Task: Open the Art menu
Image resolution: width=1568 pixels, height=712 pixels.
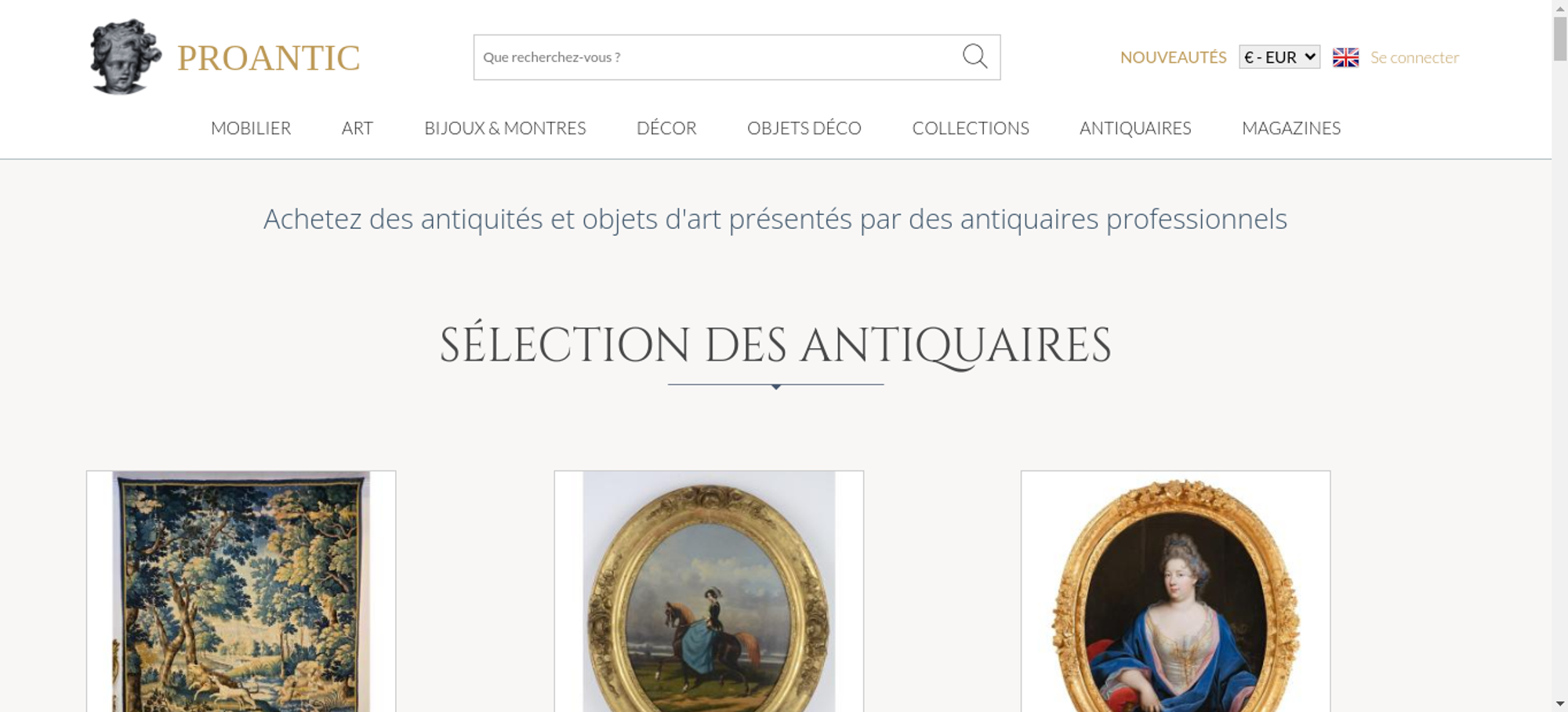Action: pos(358,128)
